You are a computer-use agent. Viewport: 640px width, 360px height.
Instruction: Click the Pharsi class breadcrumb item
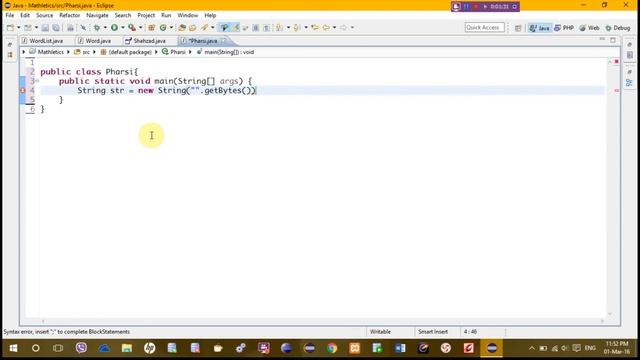(x=174, y=52)
